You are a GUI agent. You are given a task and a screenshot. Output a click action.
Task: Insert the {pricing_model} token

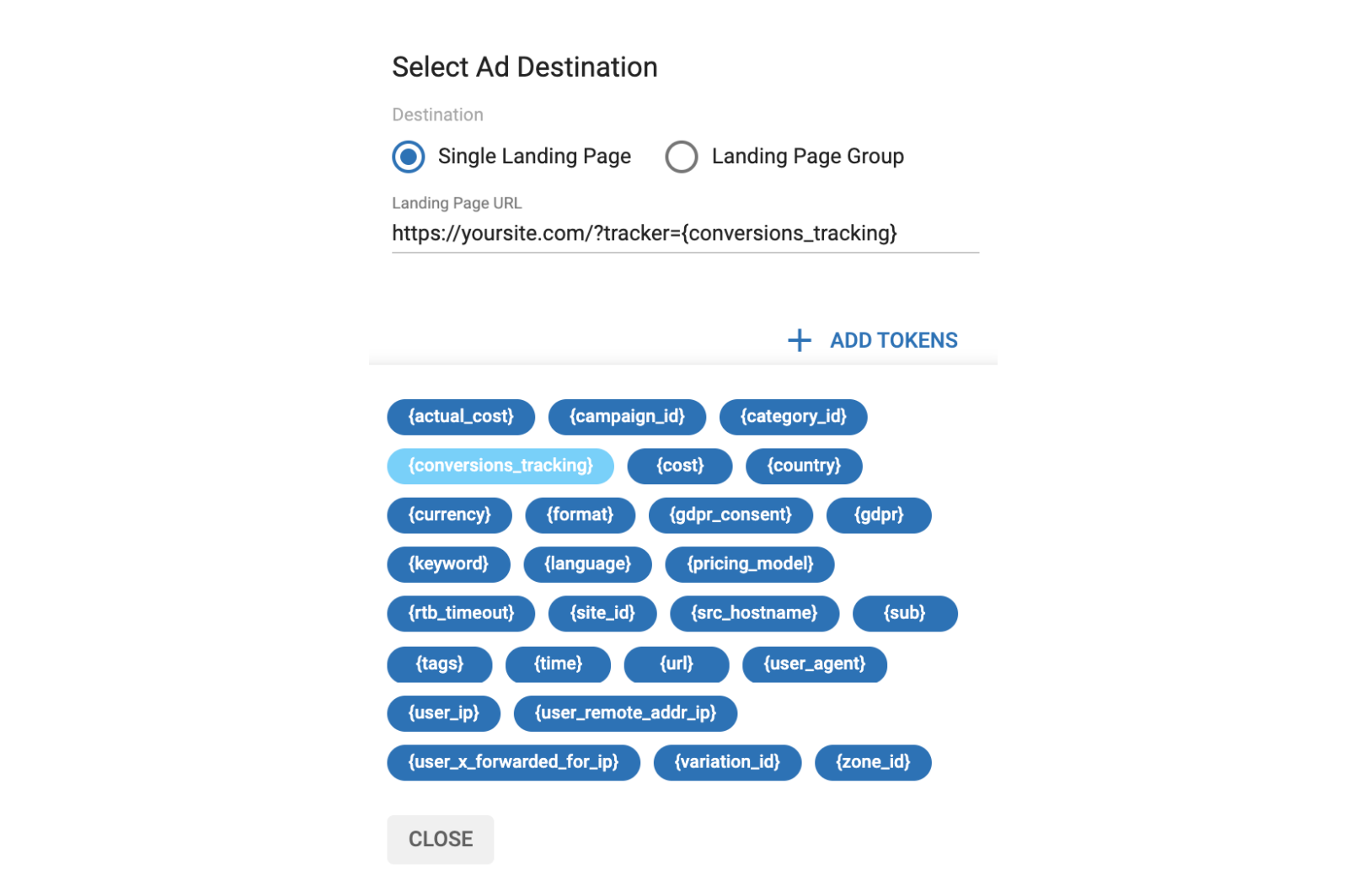click(749, 564)
